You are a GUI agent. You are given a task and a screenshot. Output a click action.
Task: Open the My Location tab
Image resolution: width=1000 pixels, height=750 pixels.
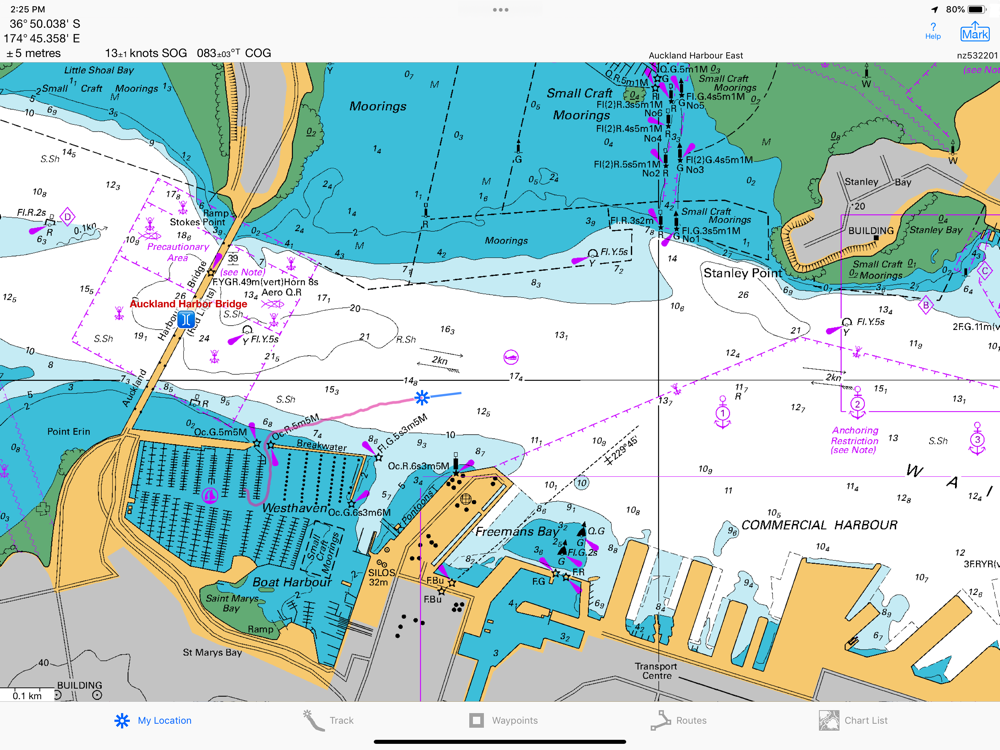(x=152, y=721)
